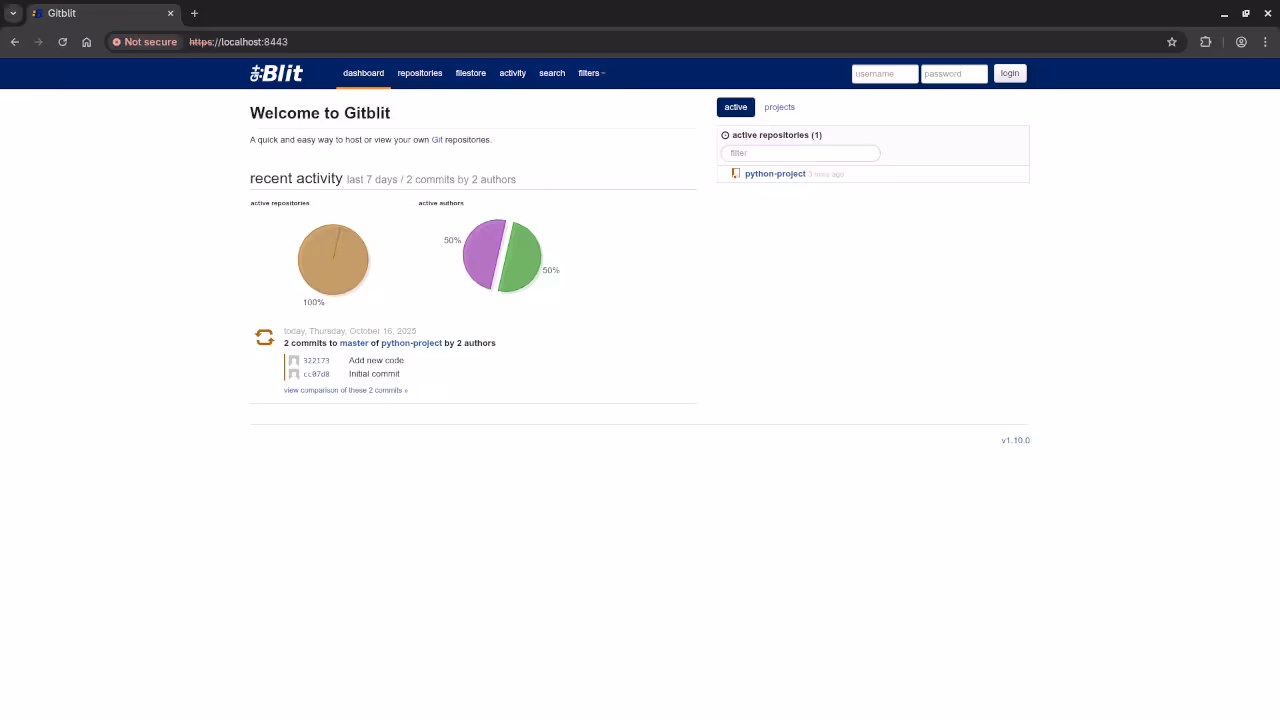Screen dimensions: 1280x720
Task: Click the orange commits activity icon
Action: click(x=264, y=338)
